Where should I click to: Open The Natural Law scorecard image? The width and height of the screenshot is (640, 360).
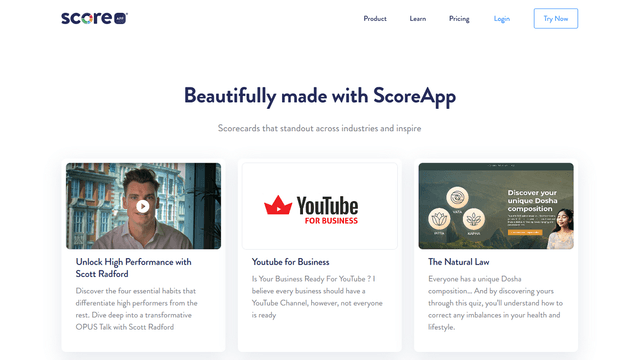coord(496,206)
